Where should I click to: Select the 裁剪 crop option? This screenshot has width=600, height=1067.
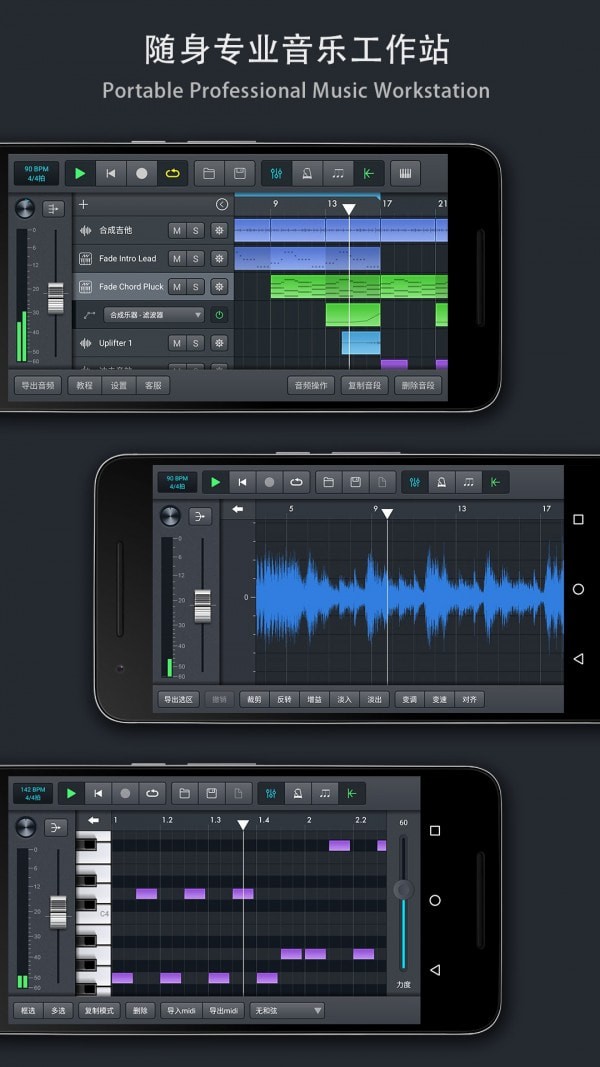(254, 699)
